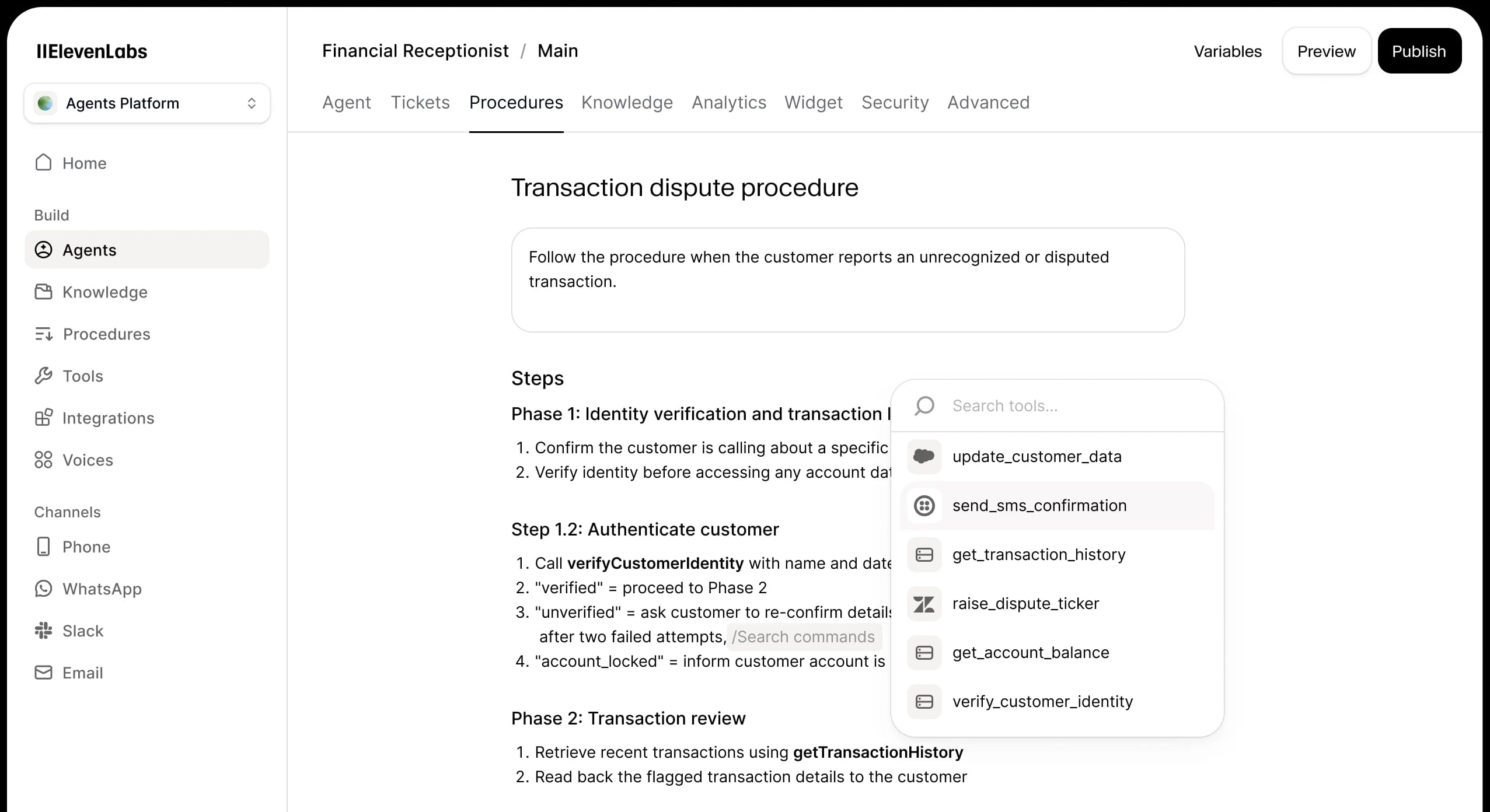Select send_sms_confirmation from the tools list
Screen dimensions: 1490x812
click(x=1039, y=506)
